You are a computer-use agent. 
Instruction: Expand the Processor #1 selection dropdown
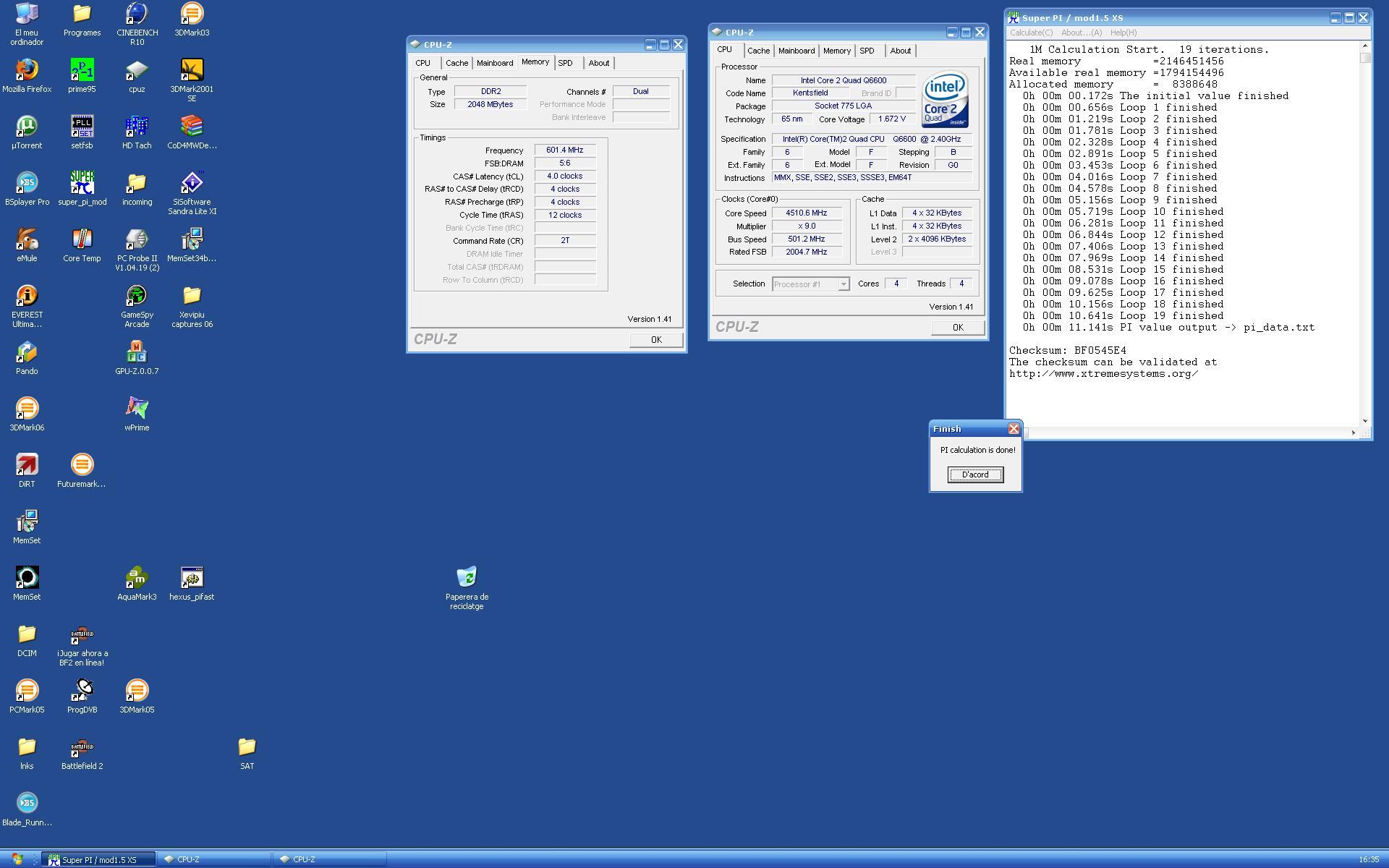coord(843,284)
